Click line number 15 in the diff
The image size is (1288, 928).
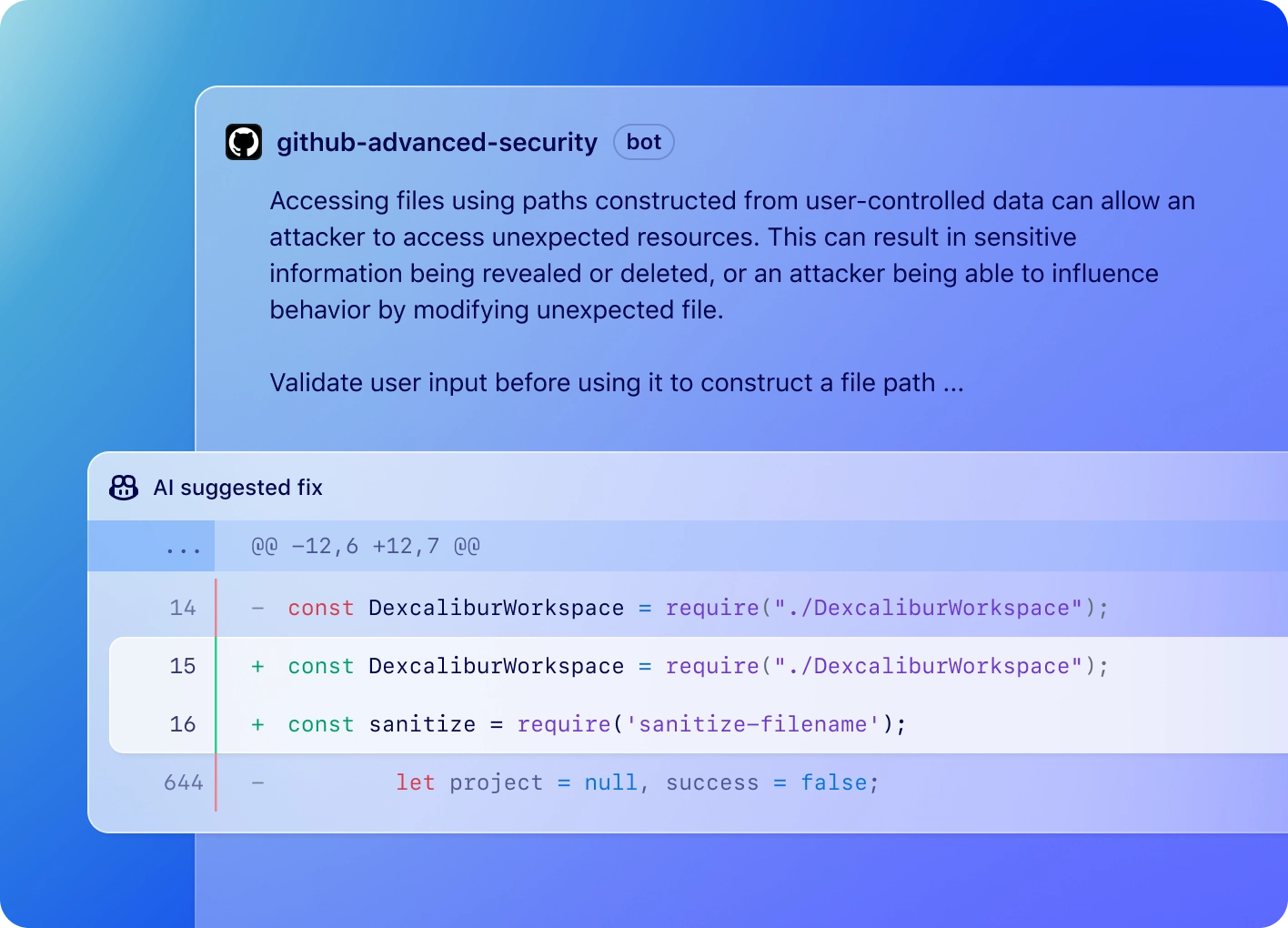pos(183,666)
